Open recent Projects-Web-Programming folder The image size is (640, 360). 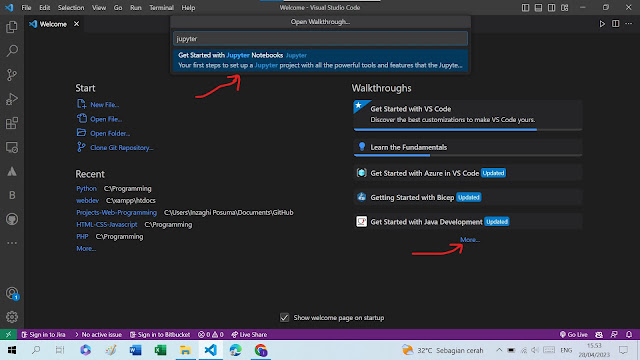116,212
